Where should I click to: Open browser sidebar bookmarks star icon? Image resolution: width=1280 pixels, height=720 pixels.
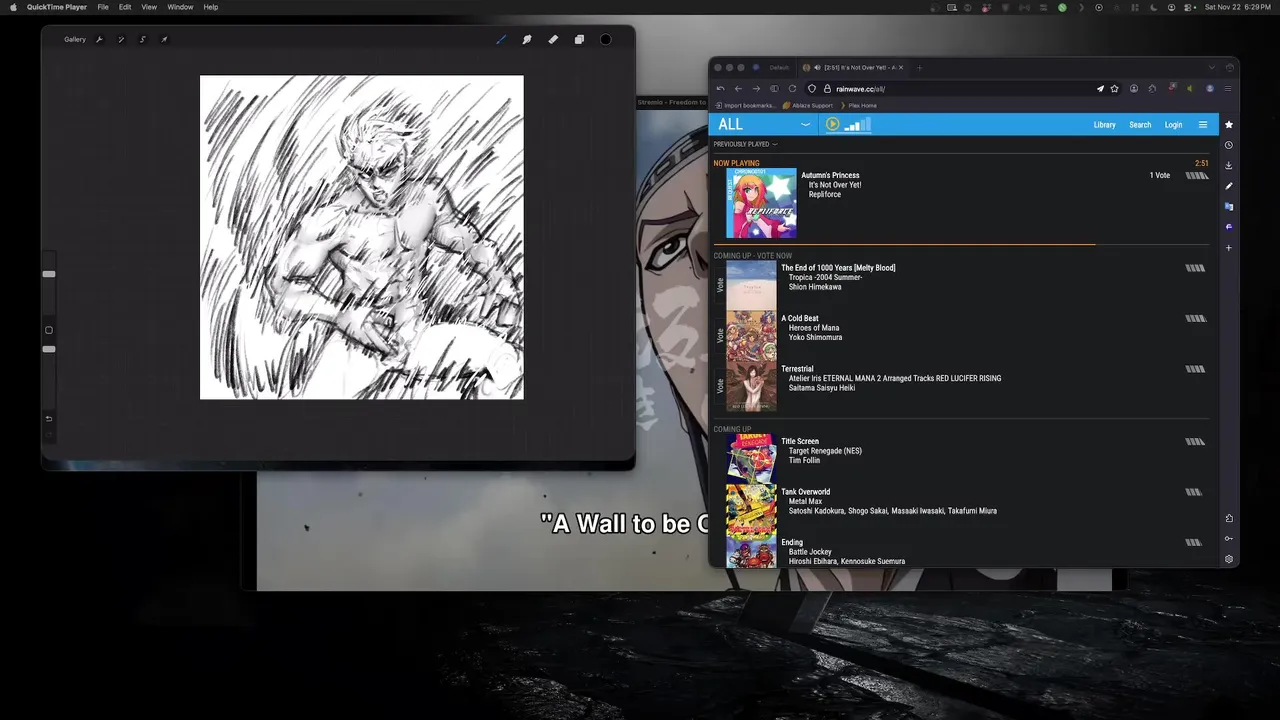point(1229,125)
